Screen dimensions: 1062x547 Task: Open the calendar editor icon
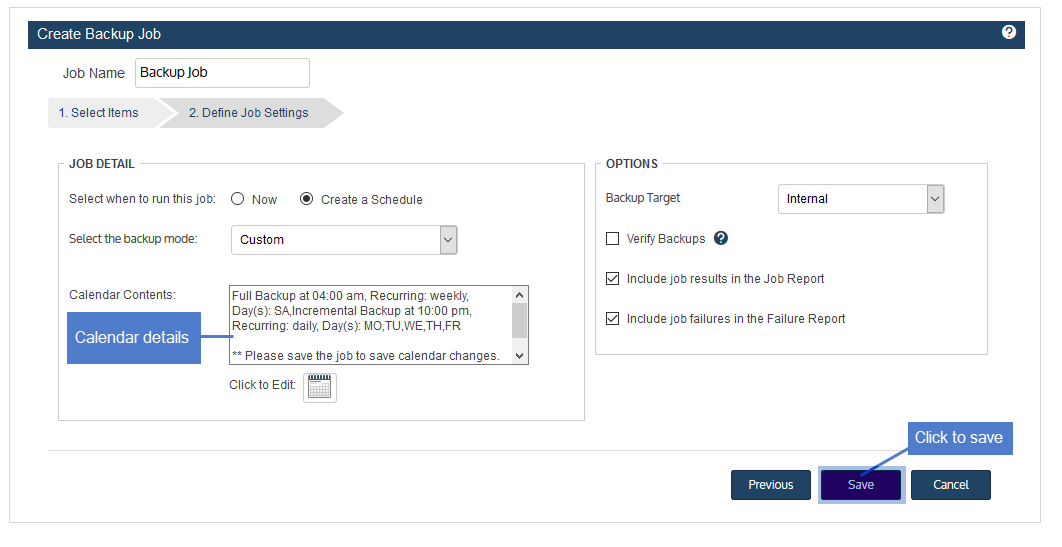point(320,387)
